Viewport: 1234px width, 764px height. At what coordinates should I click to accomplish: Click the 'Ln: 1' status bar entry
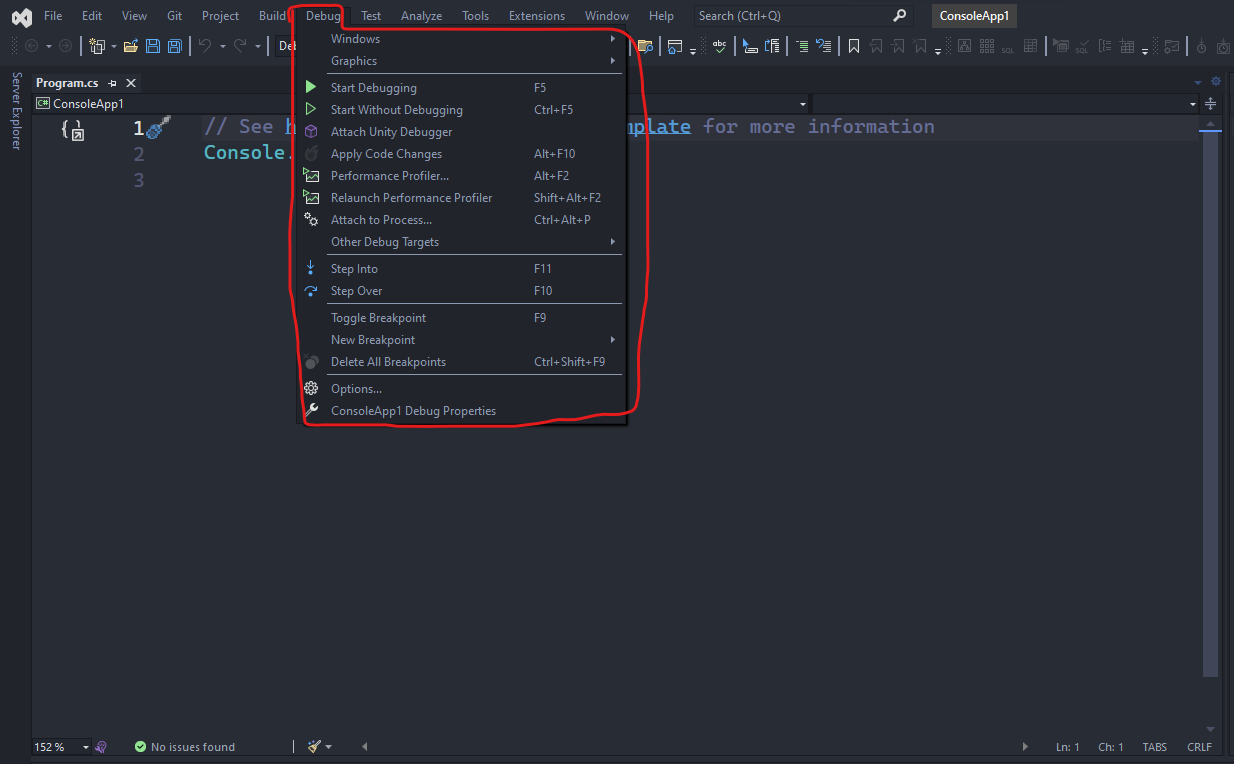pos(1068,747)
